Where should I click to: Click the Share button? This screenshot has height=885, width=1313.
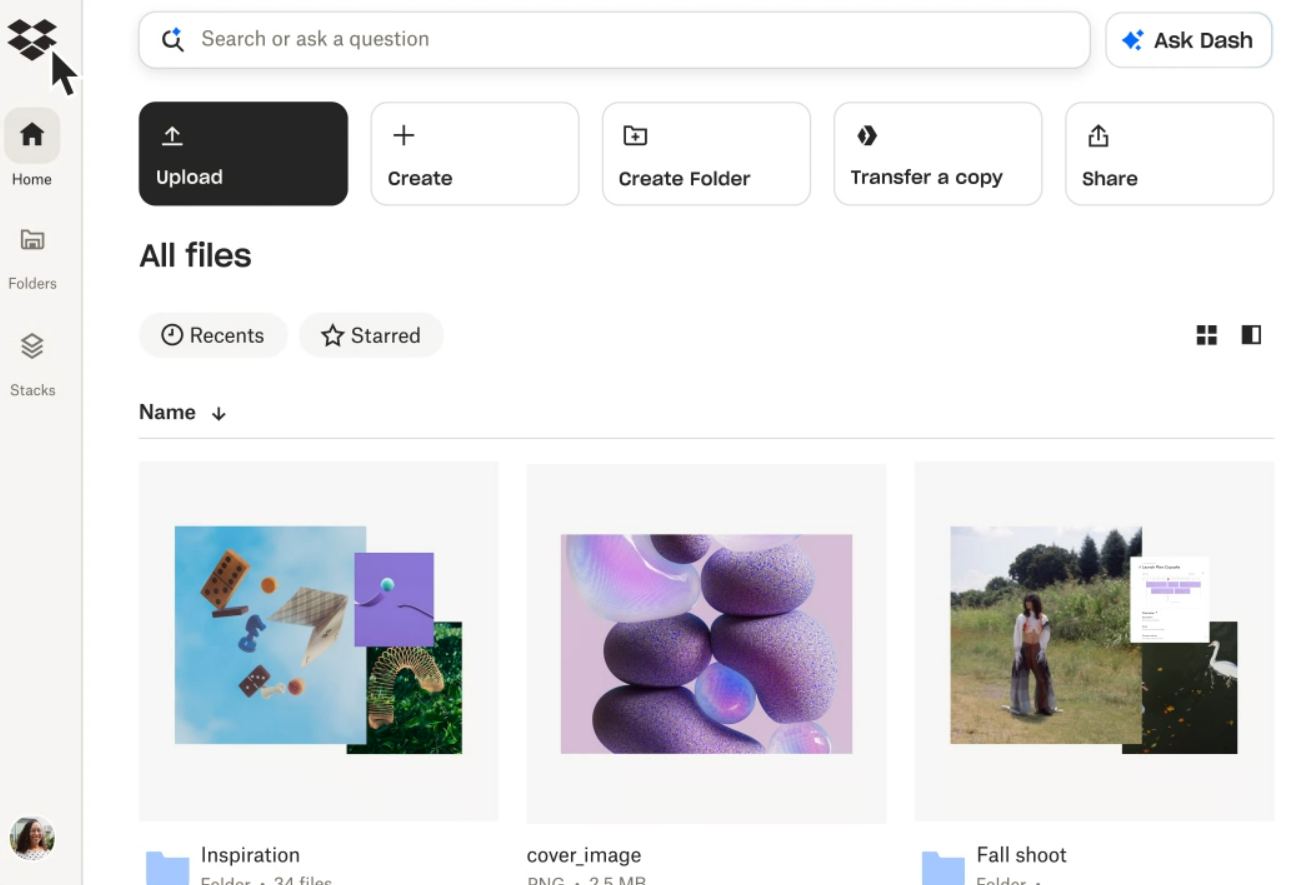1169,154
